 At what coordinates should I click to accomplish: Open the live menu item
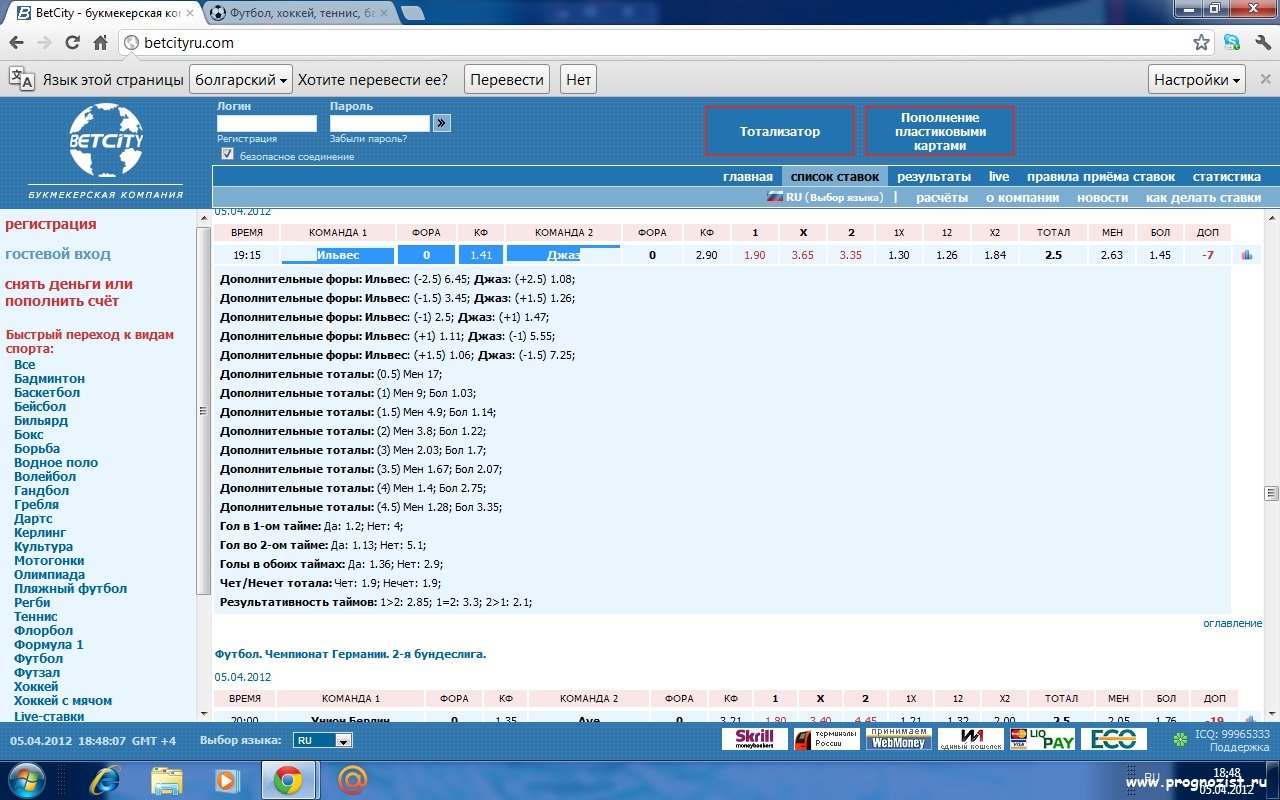999,176
